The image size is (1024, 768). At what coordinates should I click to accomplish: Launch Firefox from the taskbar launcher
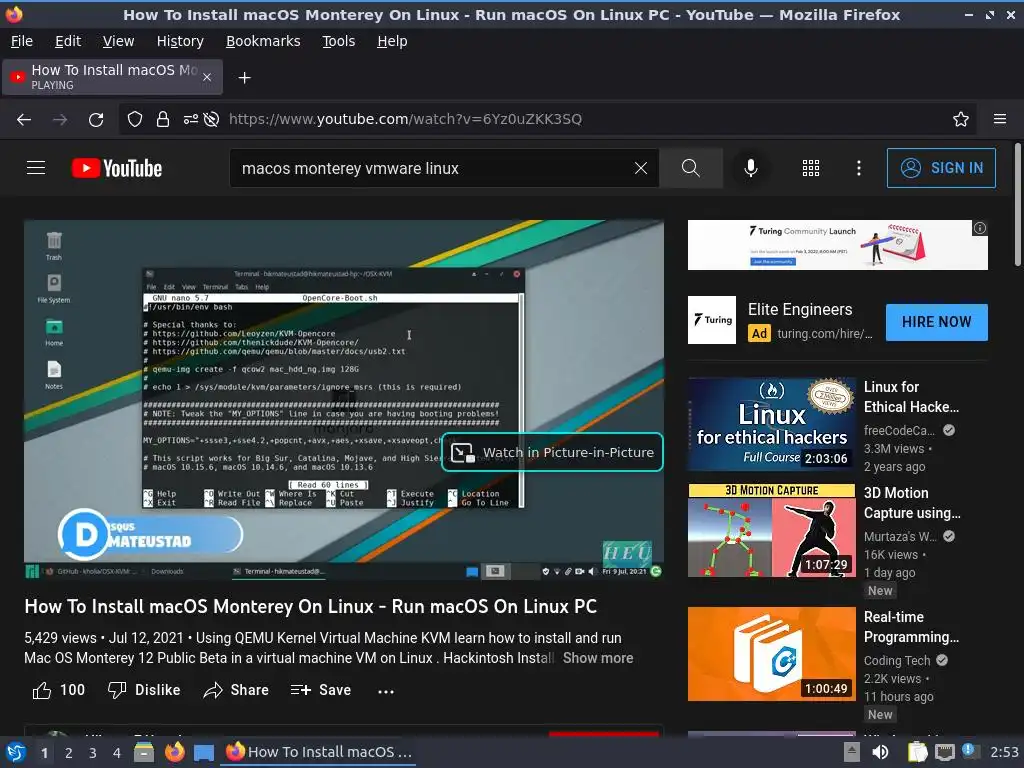click(174, 752)
